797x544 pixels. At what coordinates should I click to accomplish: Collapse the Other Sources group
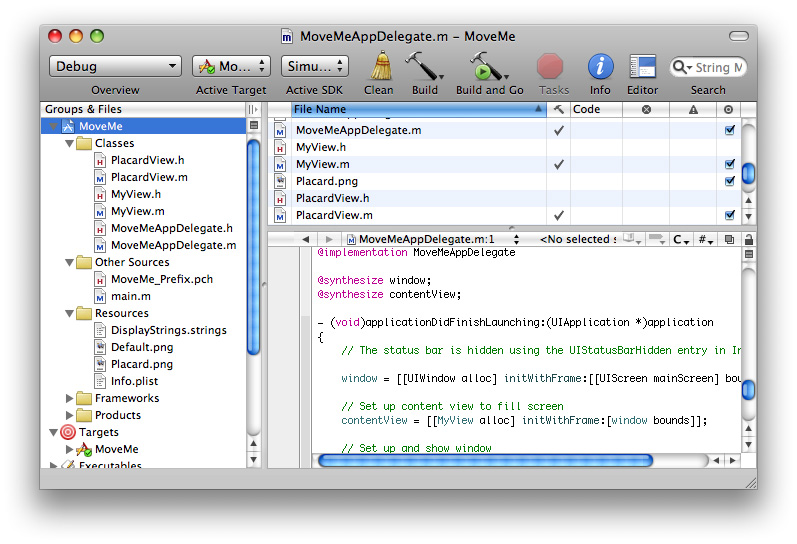(x=70, y=263)
